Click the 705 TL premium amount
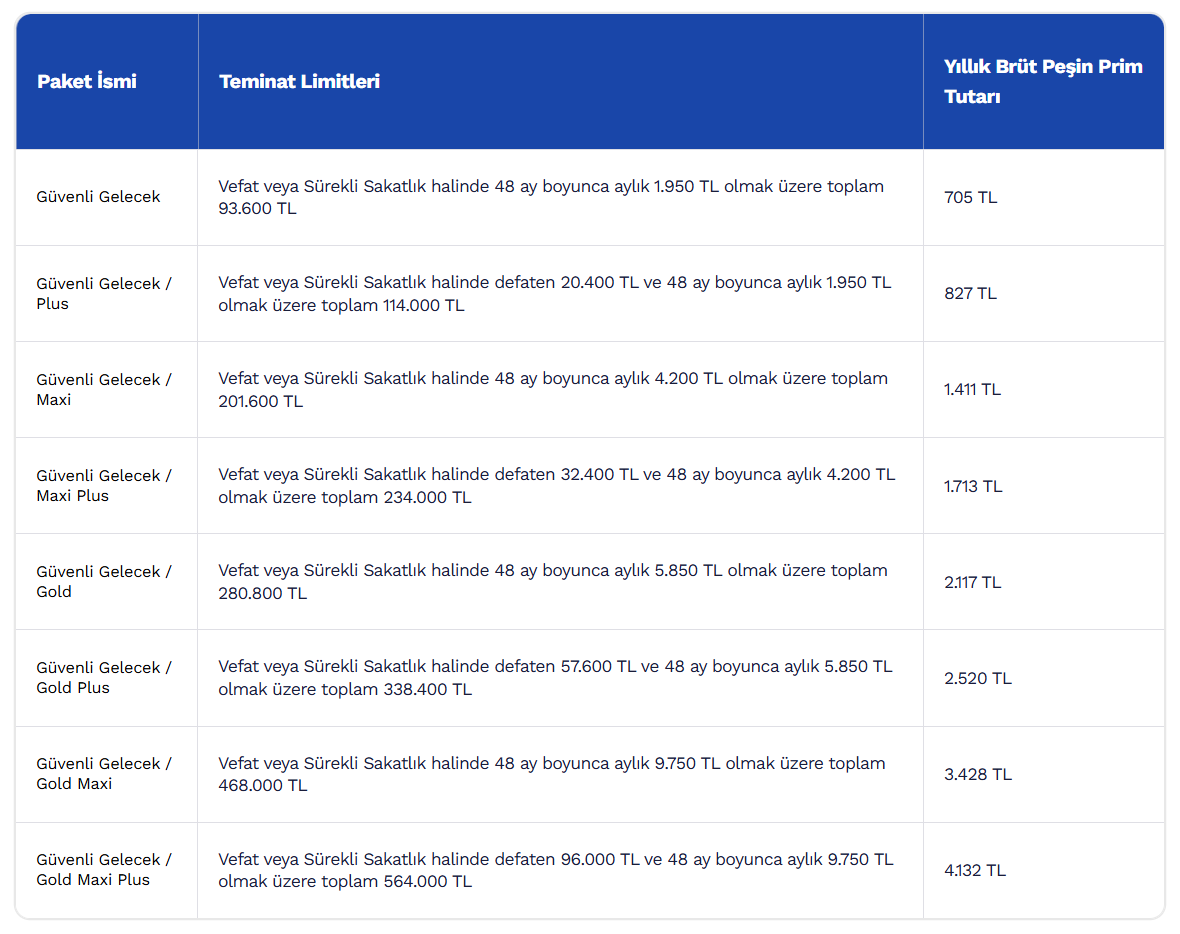Viewport: 1180px width, 934px height. 970,198
